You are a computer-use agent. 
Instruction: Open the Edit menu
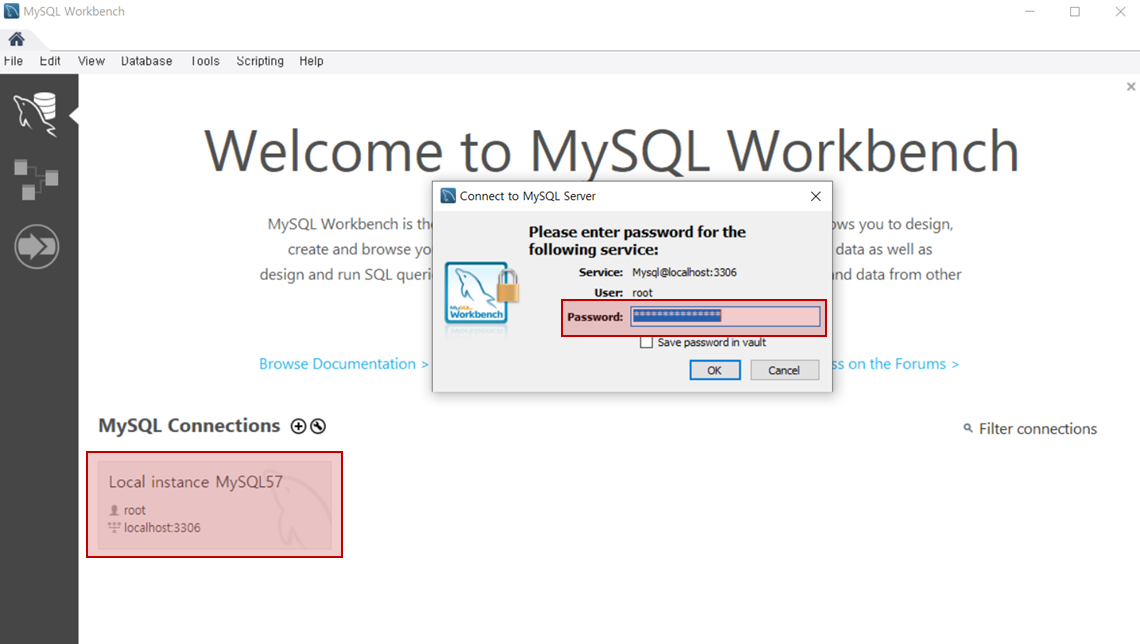(x=50, y=61)
